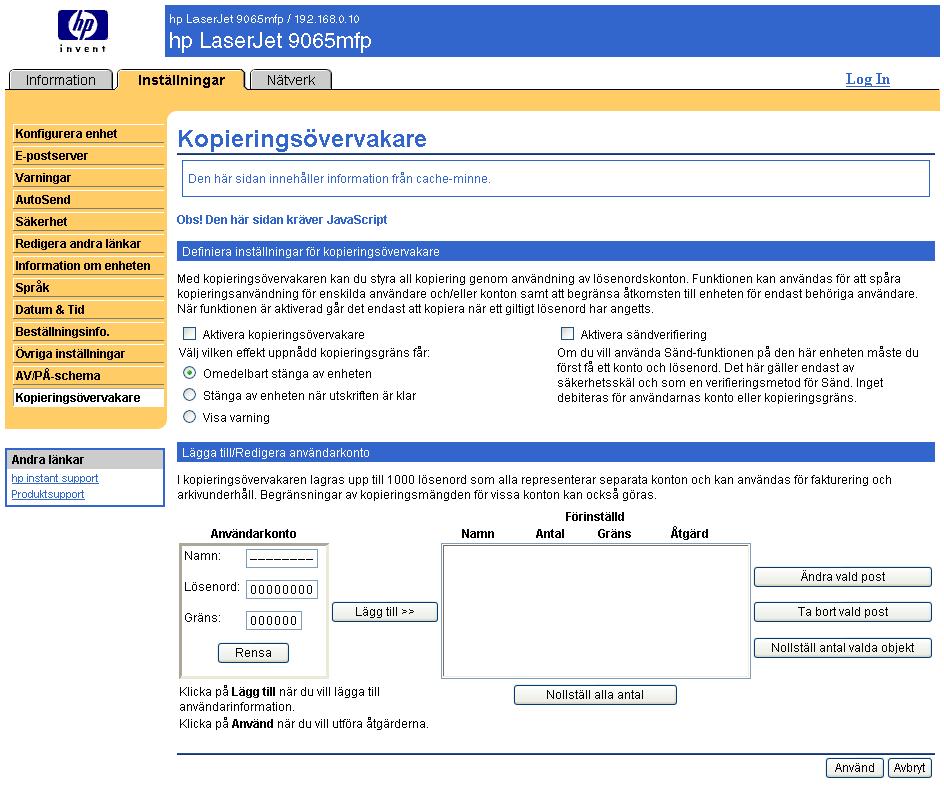944x796 pixels.
Task: Click the Andra länkar header
Action: (x=85, y=459)
